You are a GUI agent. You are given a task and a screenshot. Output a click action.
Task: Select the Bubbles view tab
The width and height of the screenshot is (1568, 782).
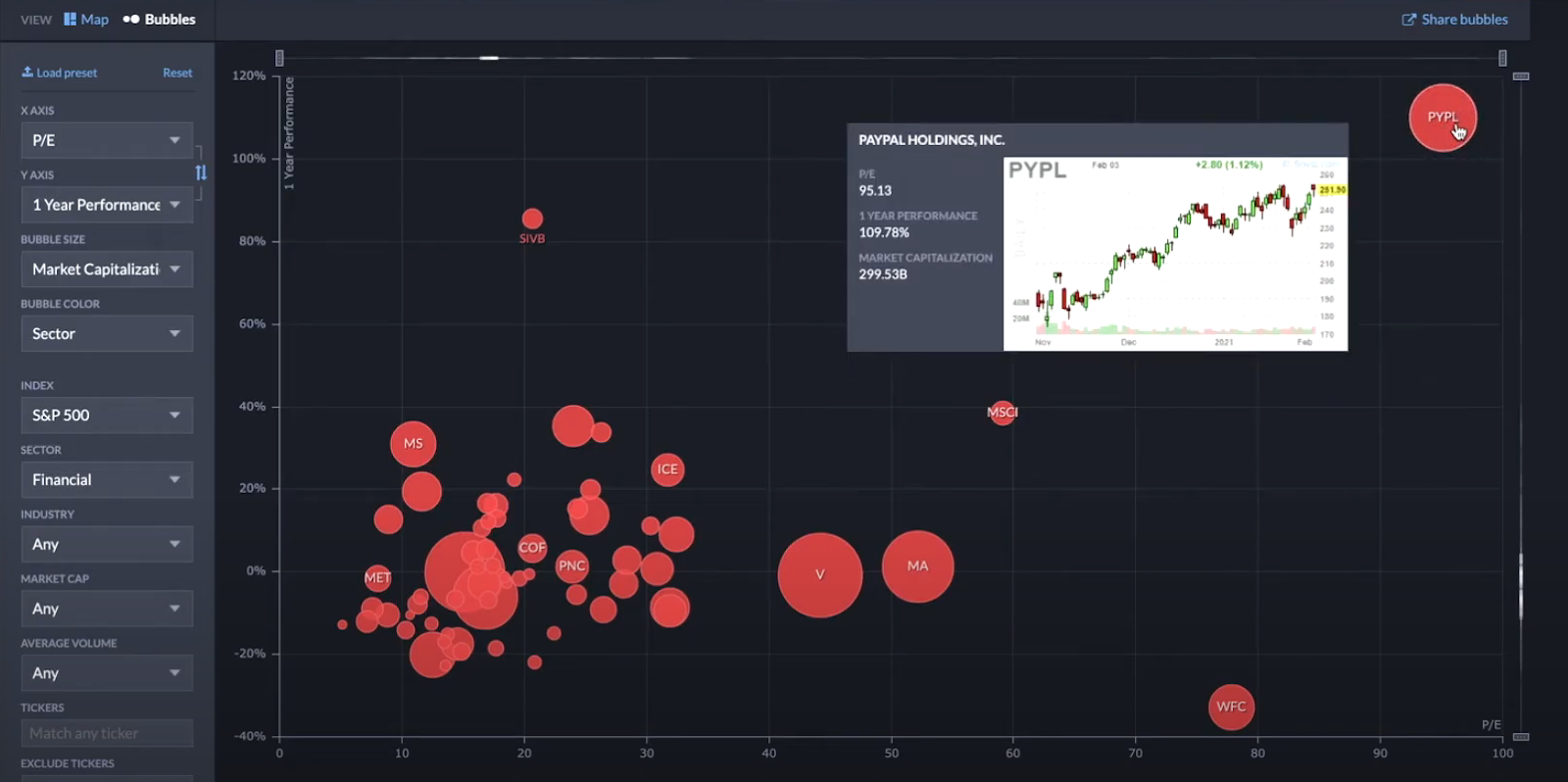(x=159, y=19)
